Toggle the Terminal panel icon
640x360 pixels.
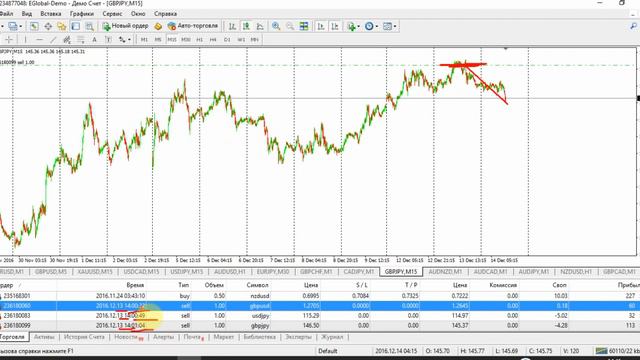[x=76, y=26]
